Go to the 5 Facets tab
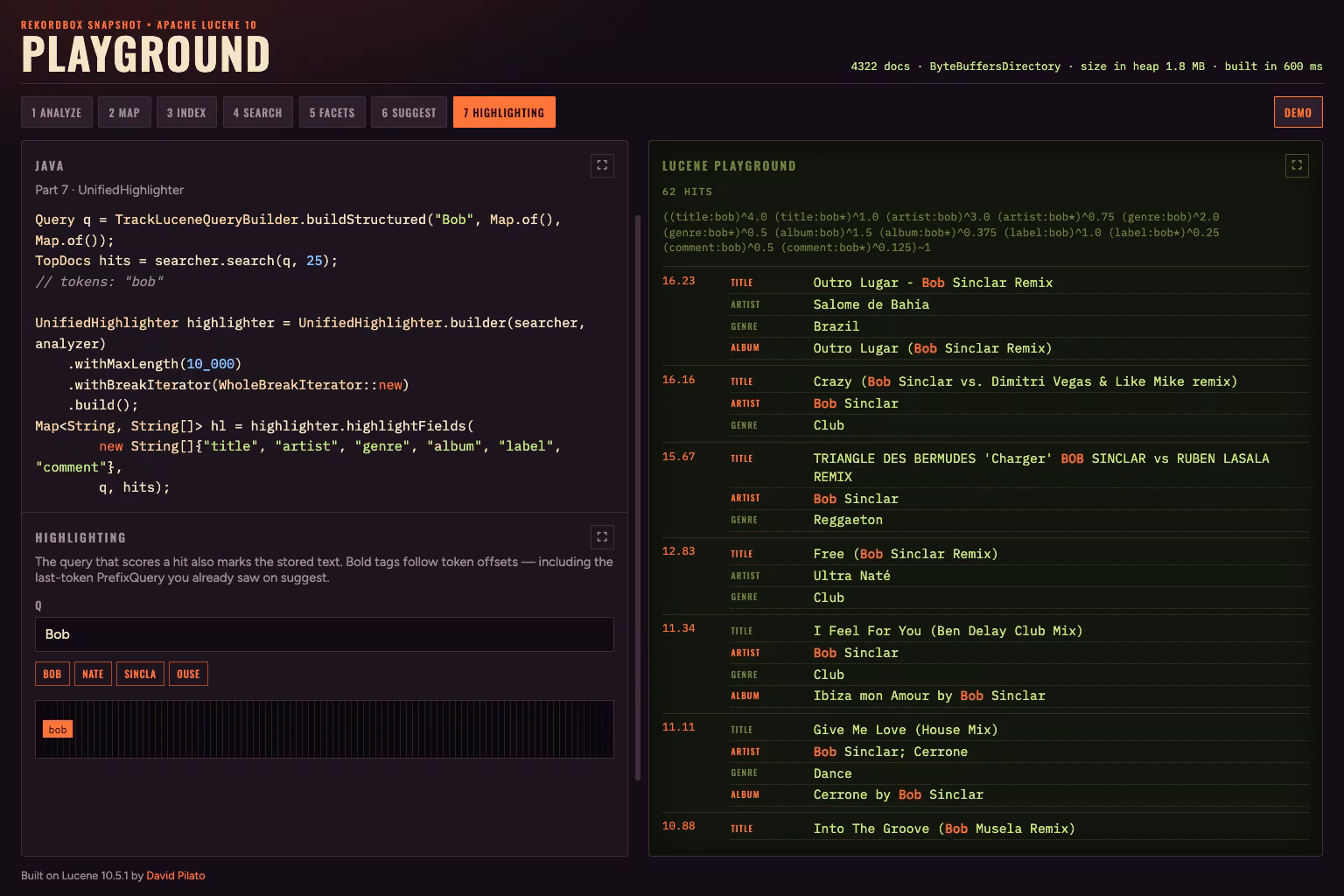The height and width of the screenshot is (896, 1344). pyautogui.click(x=332, y=112)
